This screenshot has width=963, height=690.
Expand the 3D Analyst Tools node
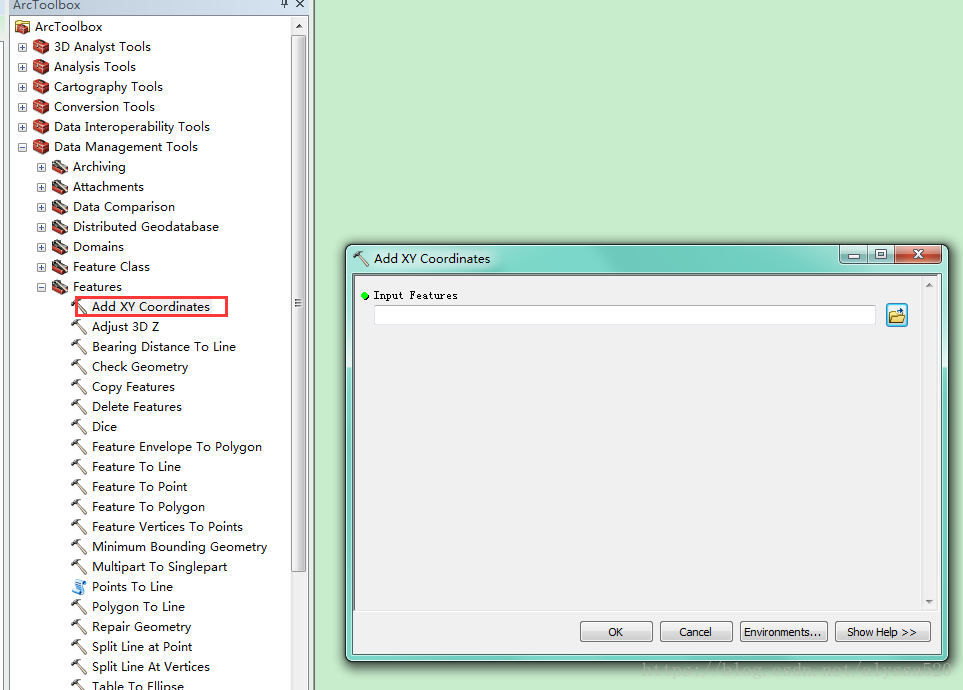[x=23, y=47]
